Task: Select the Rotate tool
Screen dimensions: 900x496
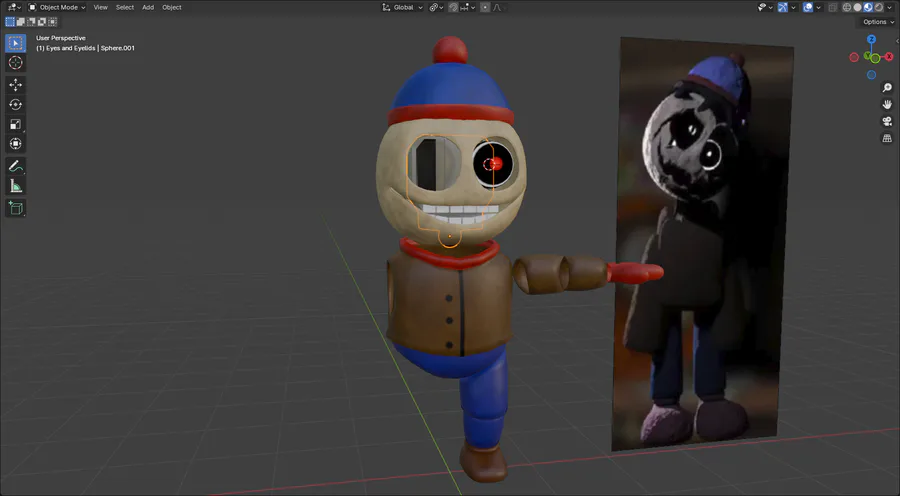Action: tap(15, 104)
